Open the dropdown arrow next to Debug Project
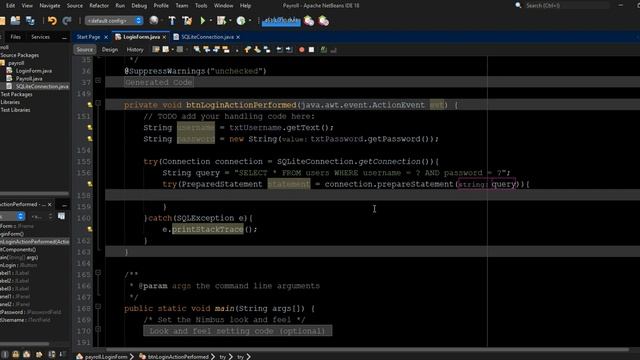 [230, 20]
